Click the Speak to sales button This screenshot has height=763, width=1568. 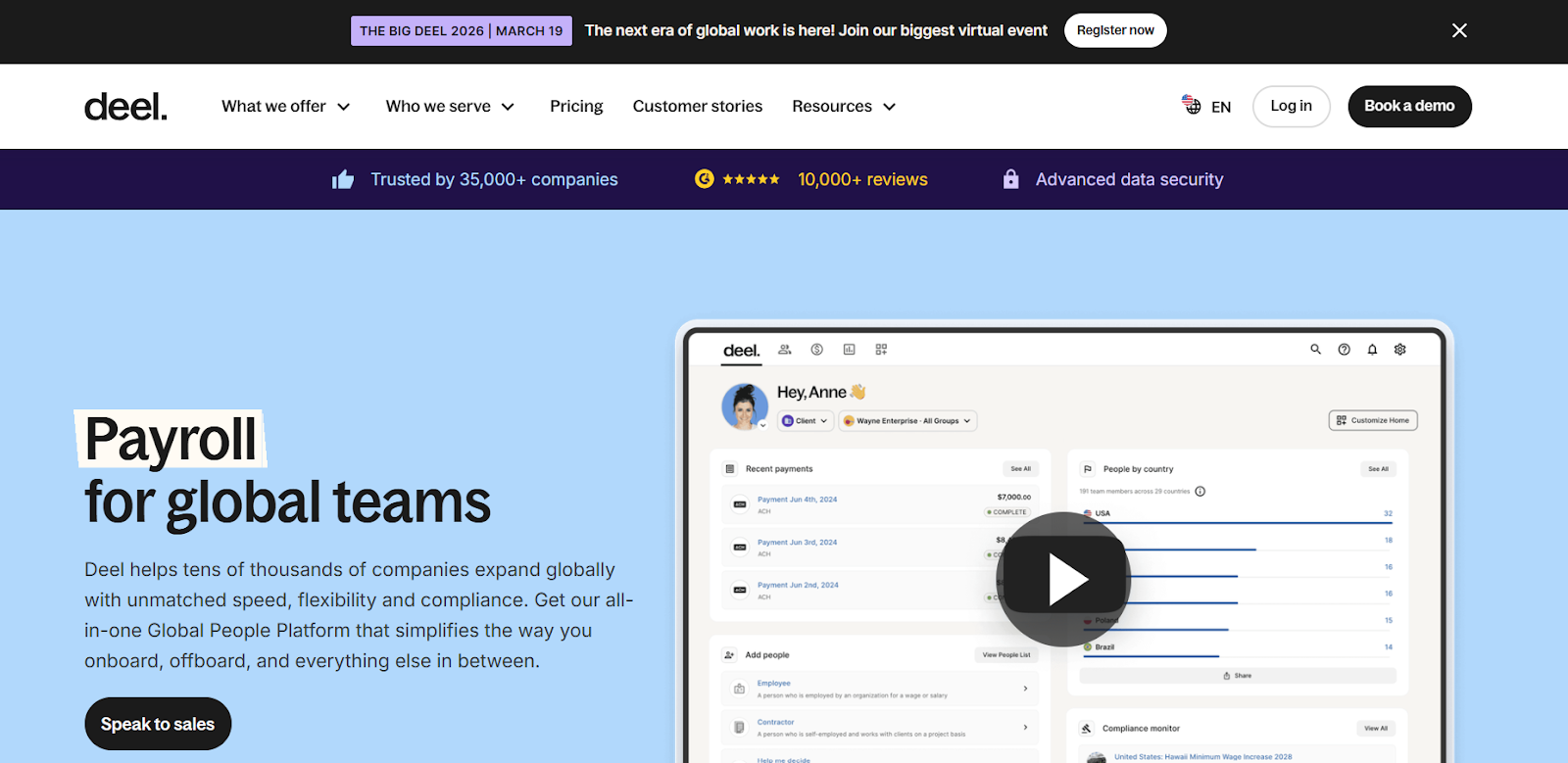pyautogui.click(x=158, y=724)
